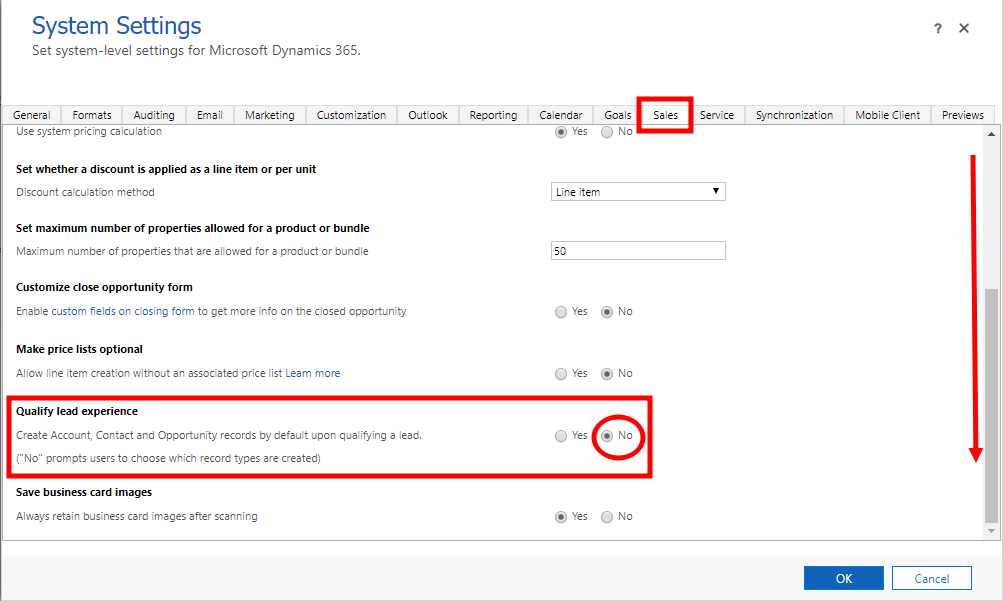The height and width of the screenshot is (601, 1003).
Task: Switch to the General tab
Action: 32,115
